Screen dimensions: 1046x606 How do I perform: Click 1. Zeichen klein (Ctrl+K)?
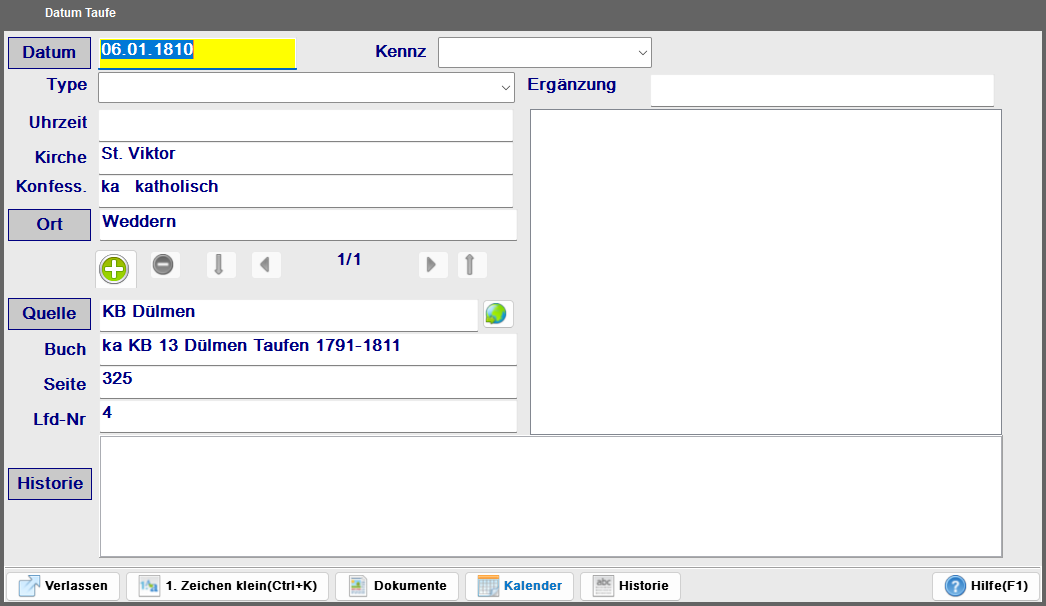[228, 586]
